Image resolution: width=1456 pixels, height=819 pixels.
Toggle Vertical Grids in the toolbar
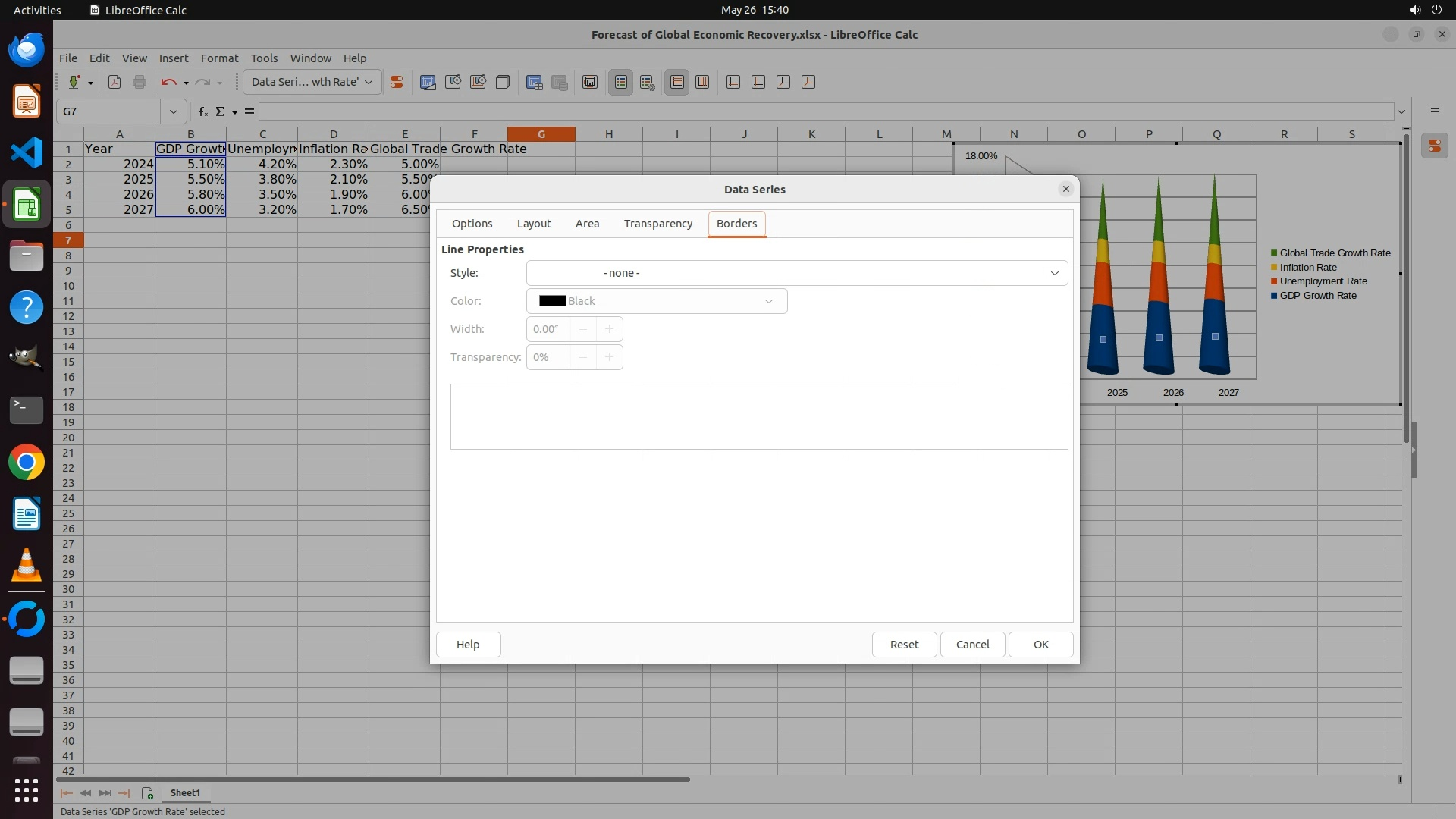(x=702, y=82)
